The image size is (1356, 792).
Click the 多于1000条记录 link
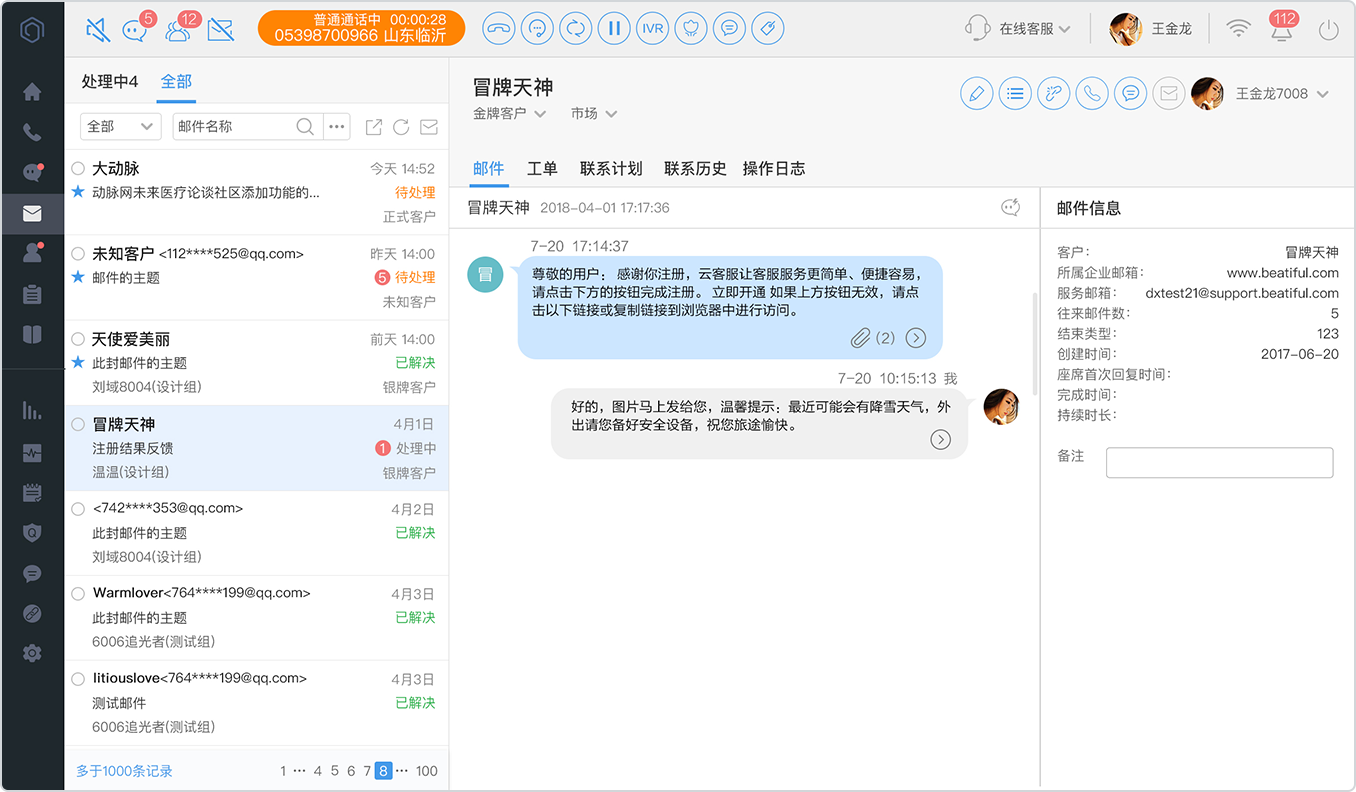(x=124, y=771)
